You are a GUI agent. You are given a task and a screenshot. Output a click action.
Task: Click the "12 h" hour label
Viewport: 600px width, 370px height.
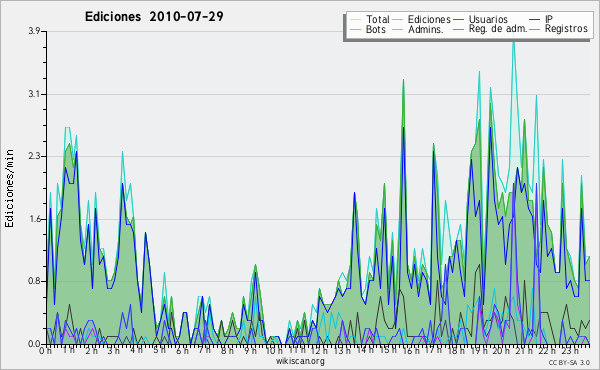click(x=319, y=350)
